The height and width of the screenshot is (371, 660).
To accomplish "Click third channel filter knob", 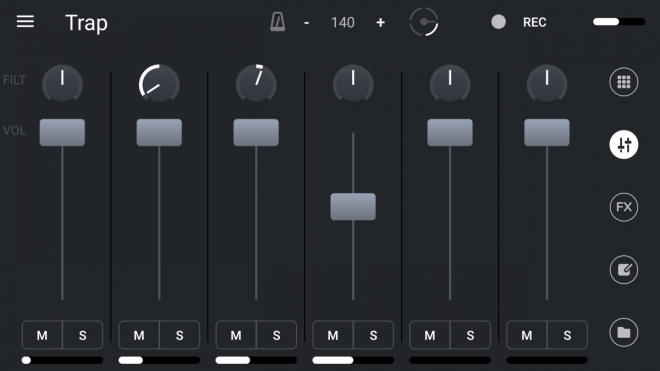I will point(256,83).
